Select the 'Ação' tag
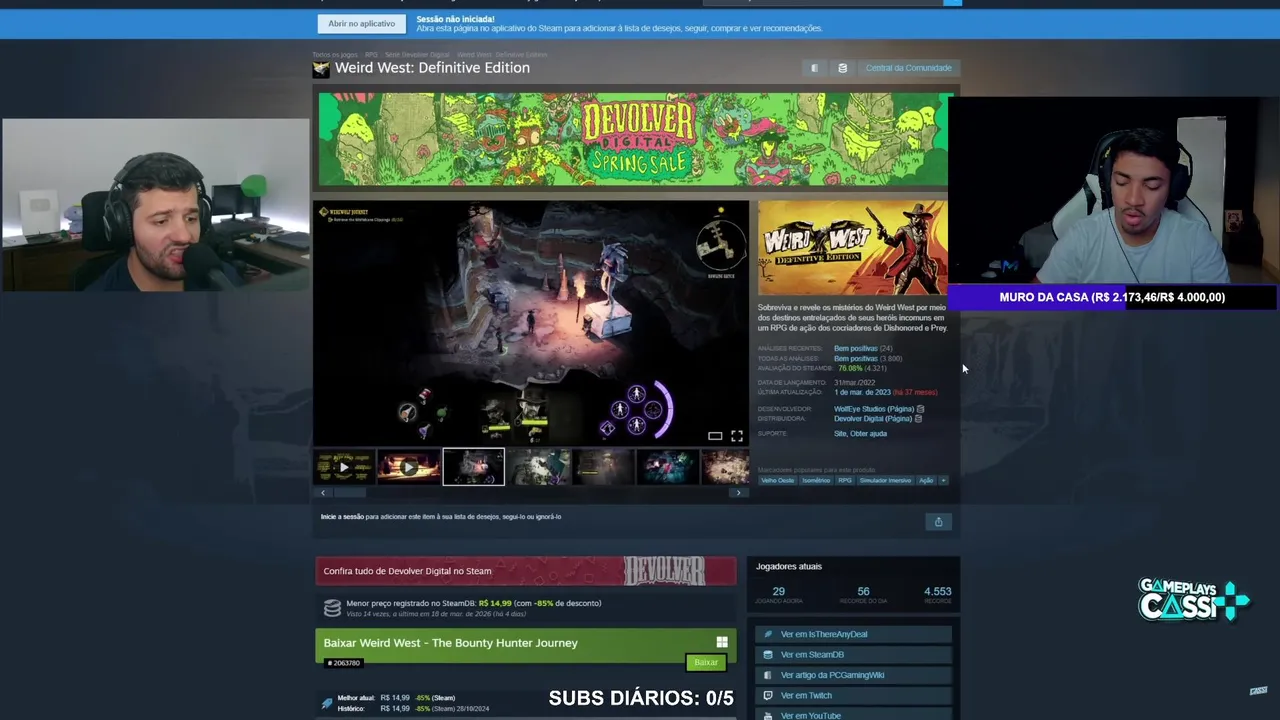The image size is (1280, 720). (x=926, y=481)
